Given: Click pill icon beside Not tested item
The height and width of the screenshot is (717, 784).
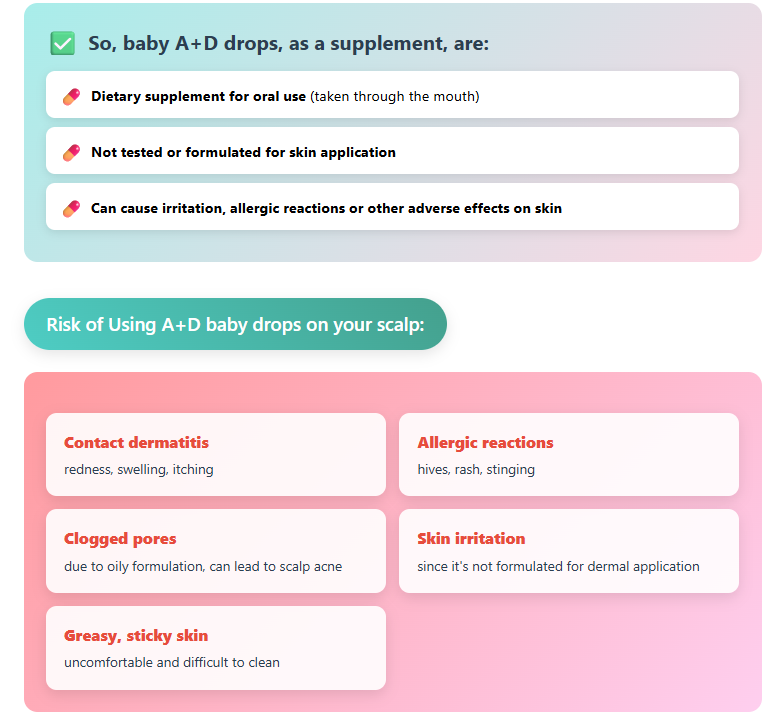Looking at the screenshot, I should pyautogui.click(x=72, y=152).
